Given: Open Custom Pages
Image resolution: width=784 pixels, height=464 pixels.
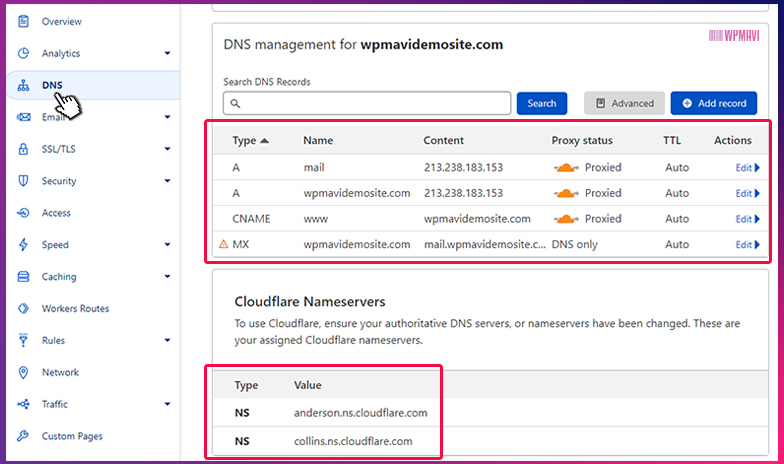Looking at the screenshot, I should [x=72, y=436].
